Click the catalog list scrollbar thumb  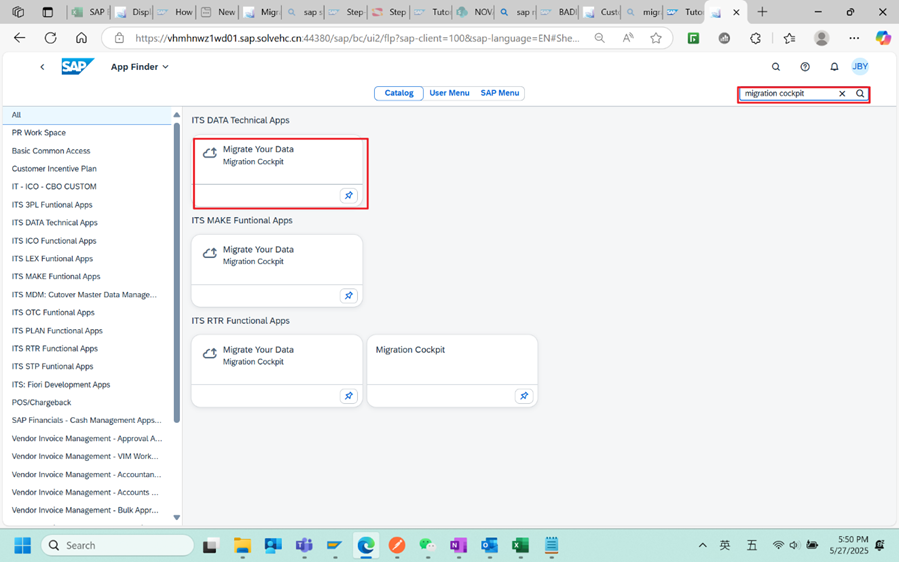177,272
